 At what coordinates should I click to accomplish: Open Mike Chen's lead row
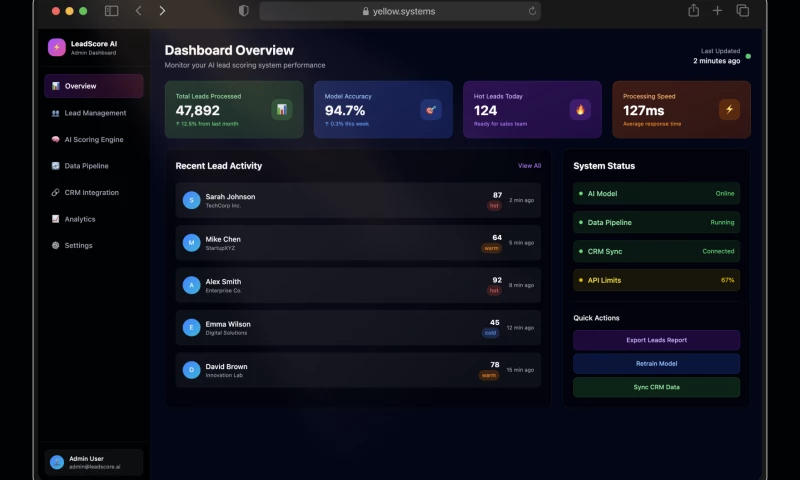pyautogui.click(x=358, y=243)
